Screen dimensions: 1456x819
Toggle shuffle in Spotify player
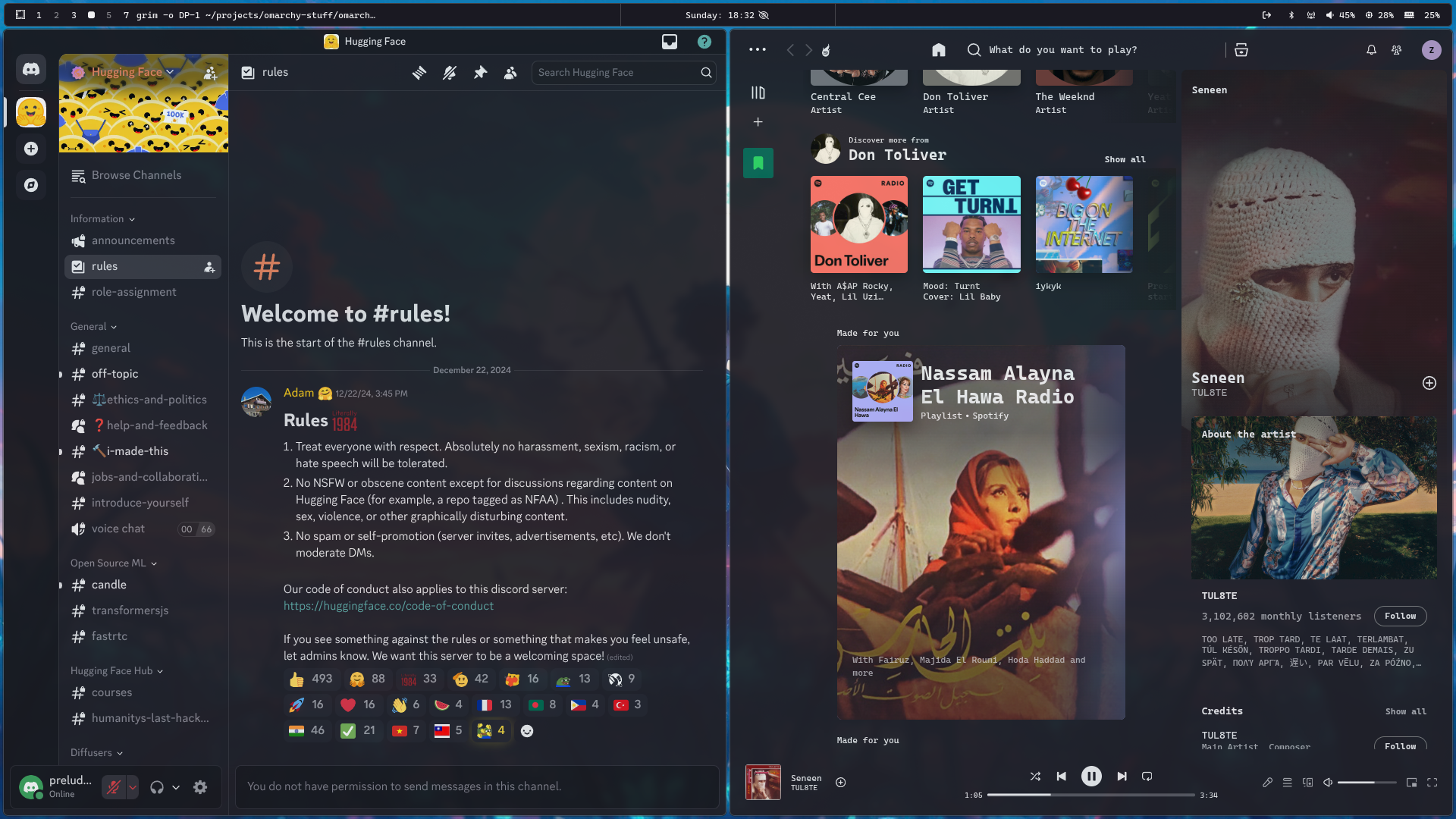pyautogui.click(x=1036, y=777)
